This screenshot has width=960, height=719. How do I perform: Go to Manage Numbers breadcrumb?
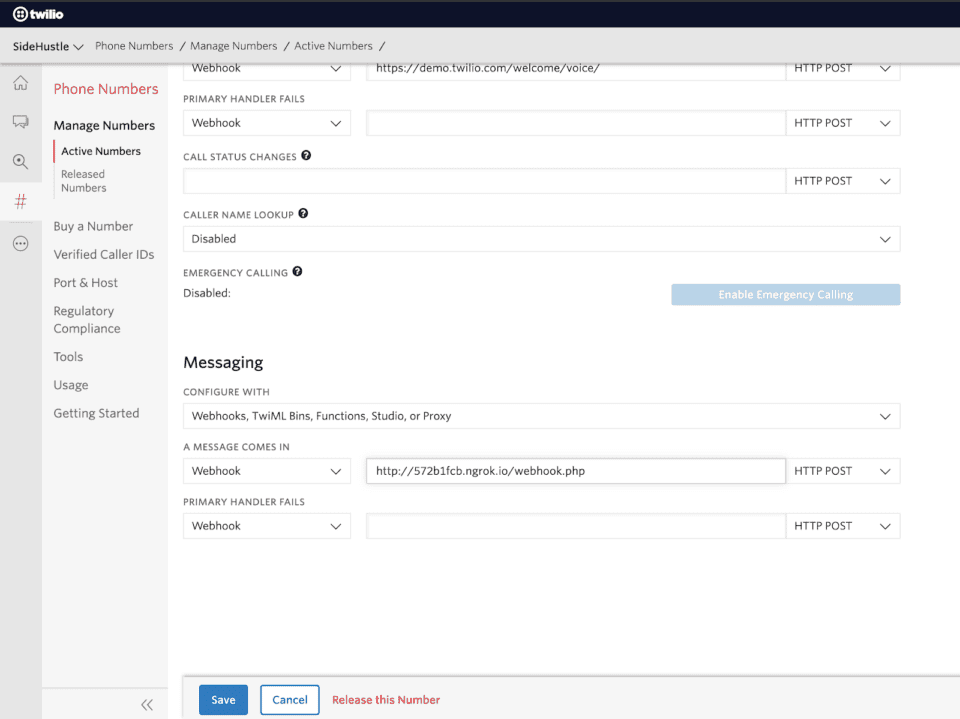[233, 46]
